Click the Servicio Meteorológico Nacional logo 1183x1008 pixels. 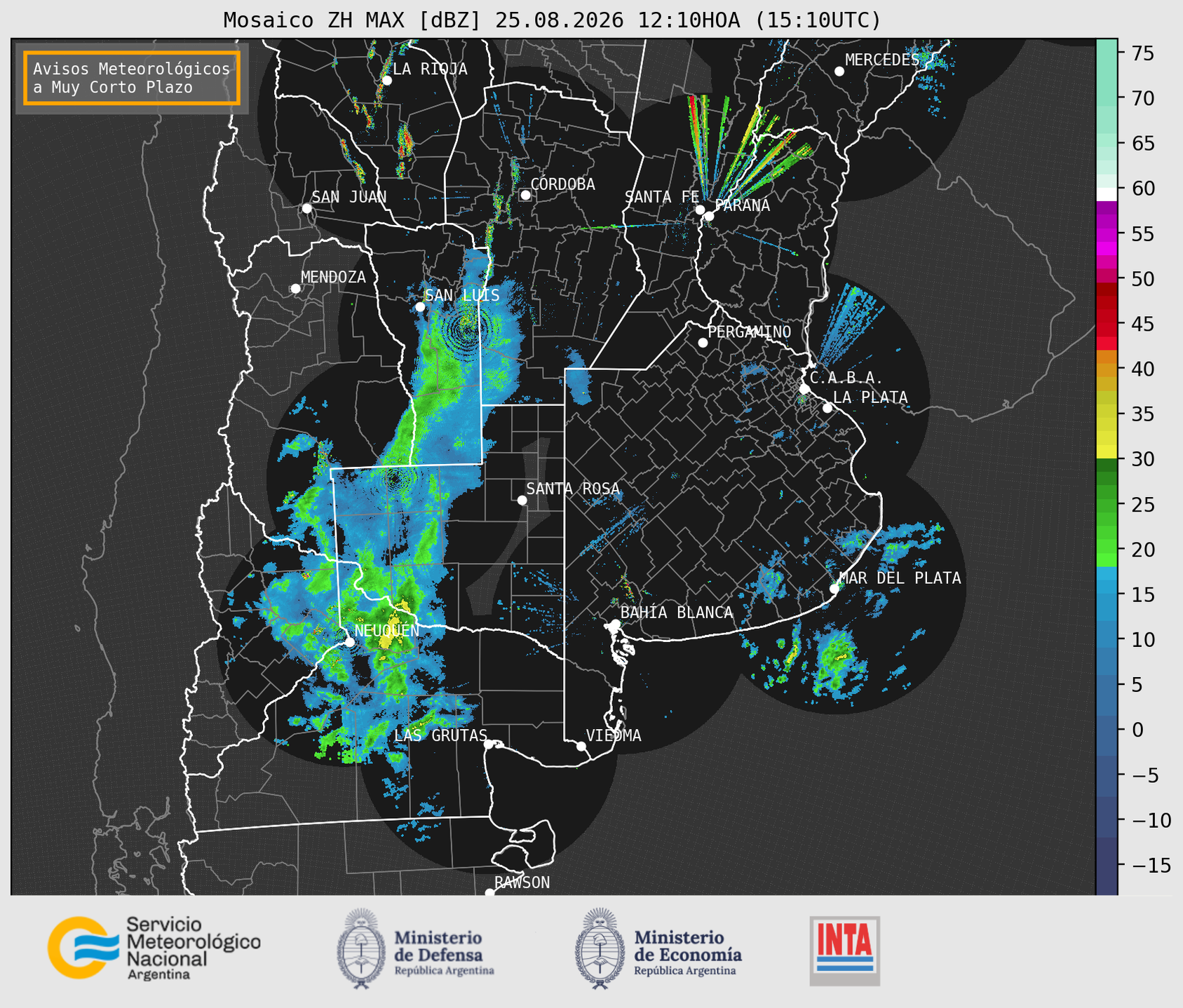(154, 948)
